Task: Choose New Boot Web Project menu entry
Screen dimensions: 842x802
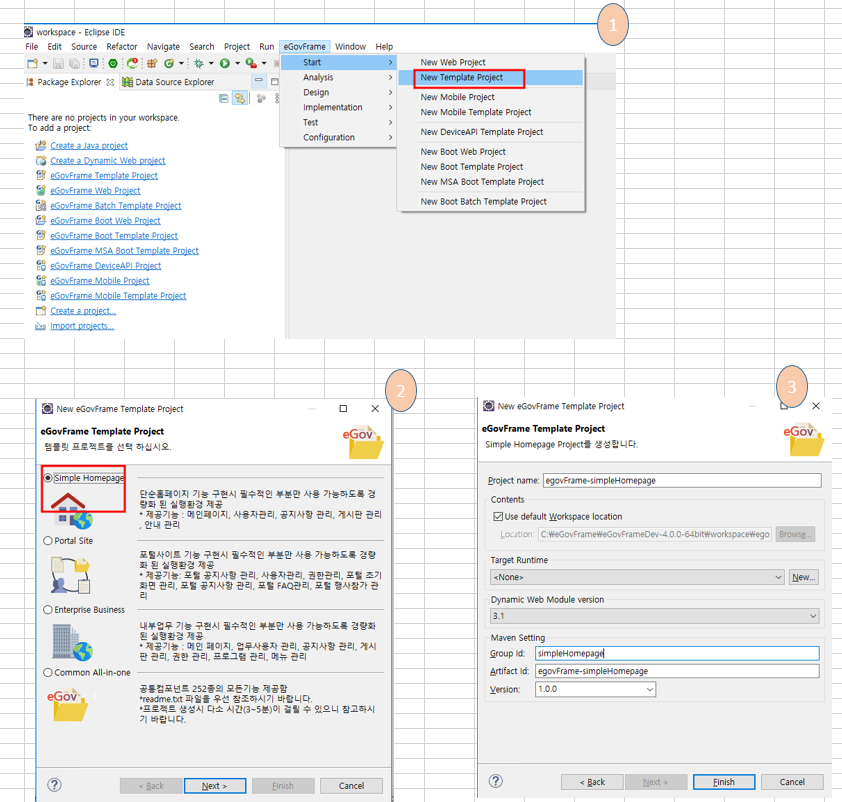Action: tap(490, 152)
